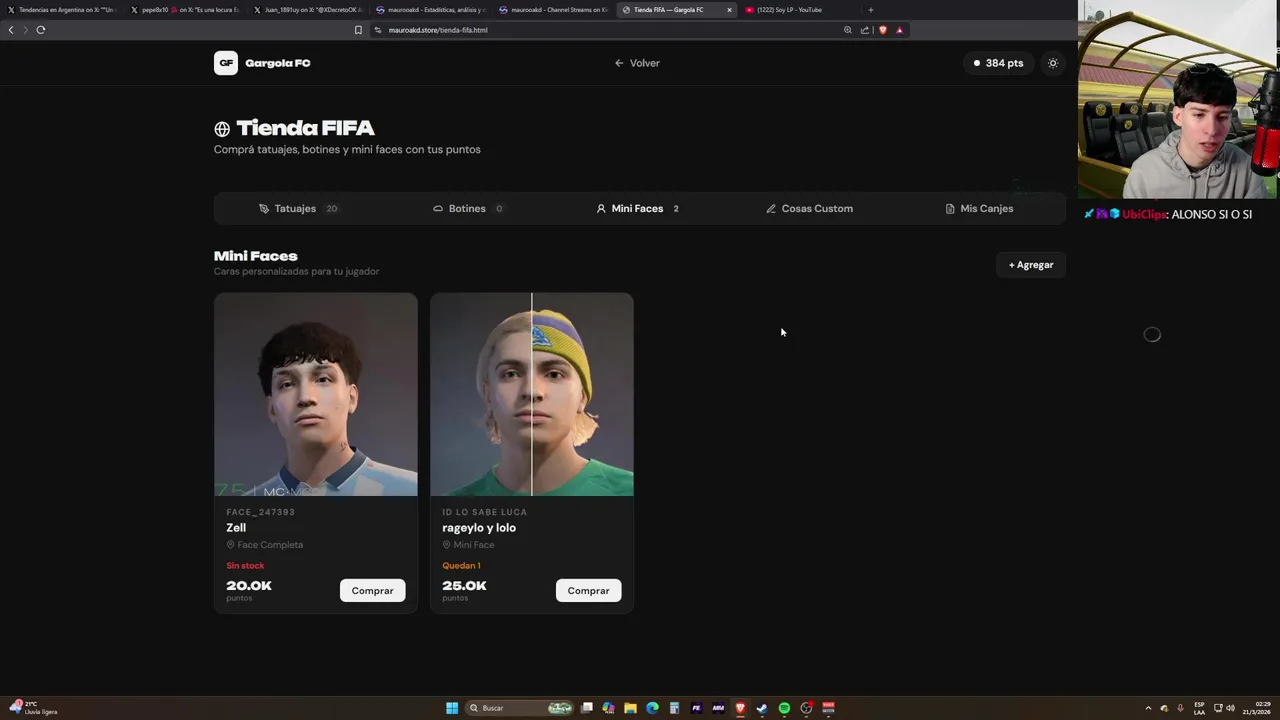Click the Gargola FC logo badge
The width and height of the screenshot is (1280, 720).
[226, 63]
